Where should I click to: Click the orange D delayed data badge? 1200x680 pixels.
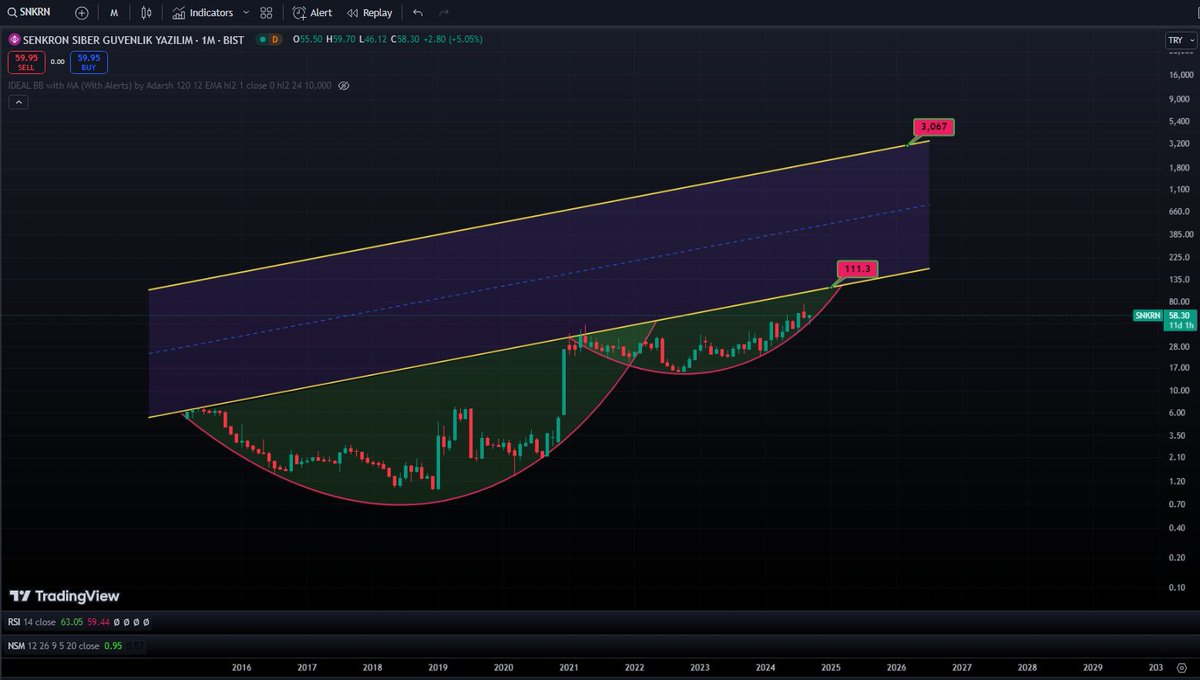276,40
